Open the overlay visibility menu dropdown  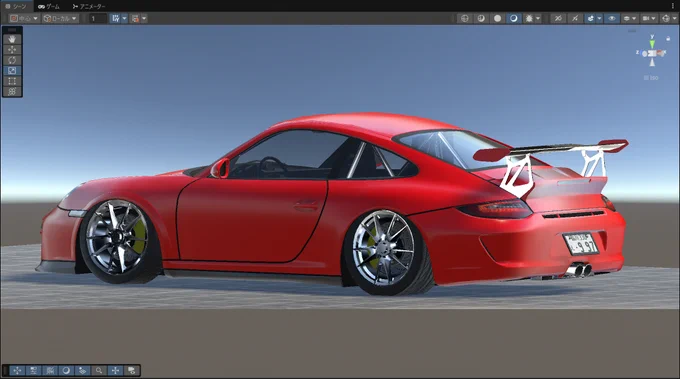pos(630,18)
